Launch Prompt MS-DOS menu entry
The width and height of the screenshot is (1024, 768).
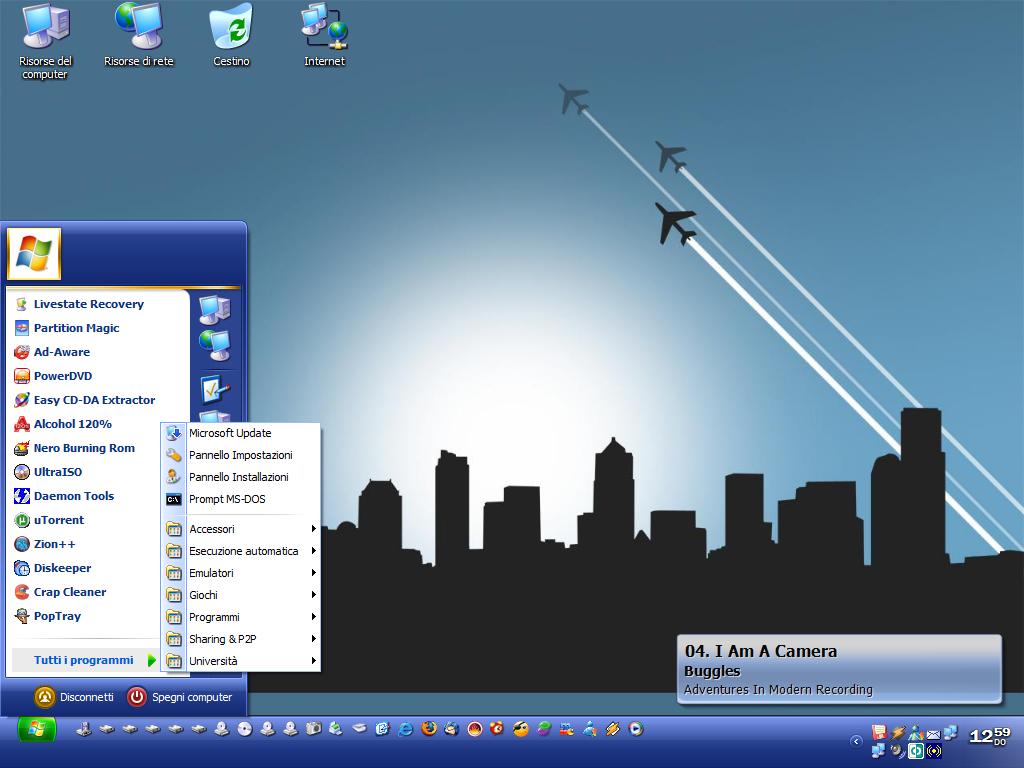point(241,499)
